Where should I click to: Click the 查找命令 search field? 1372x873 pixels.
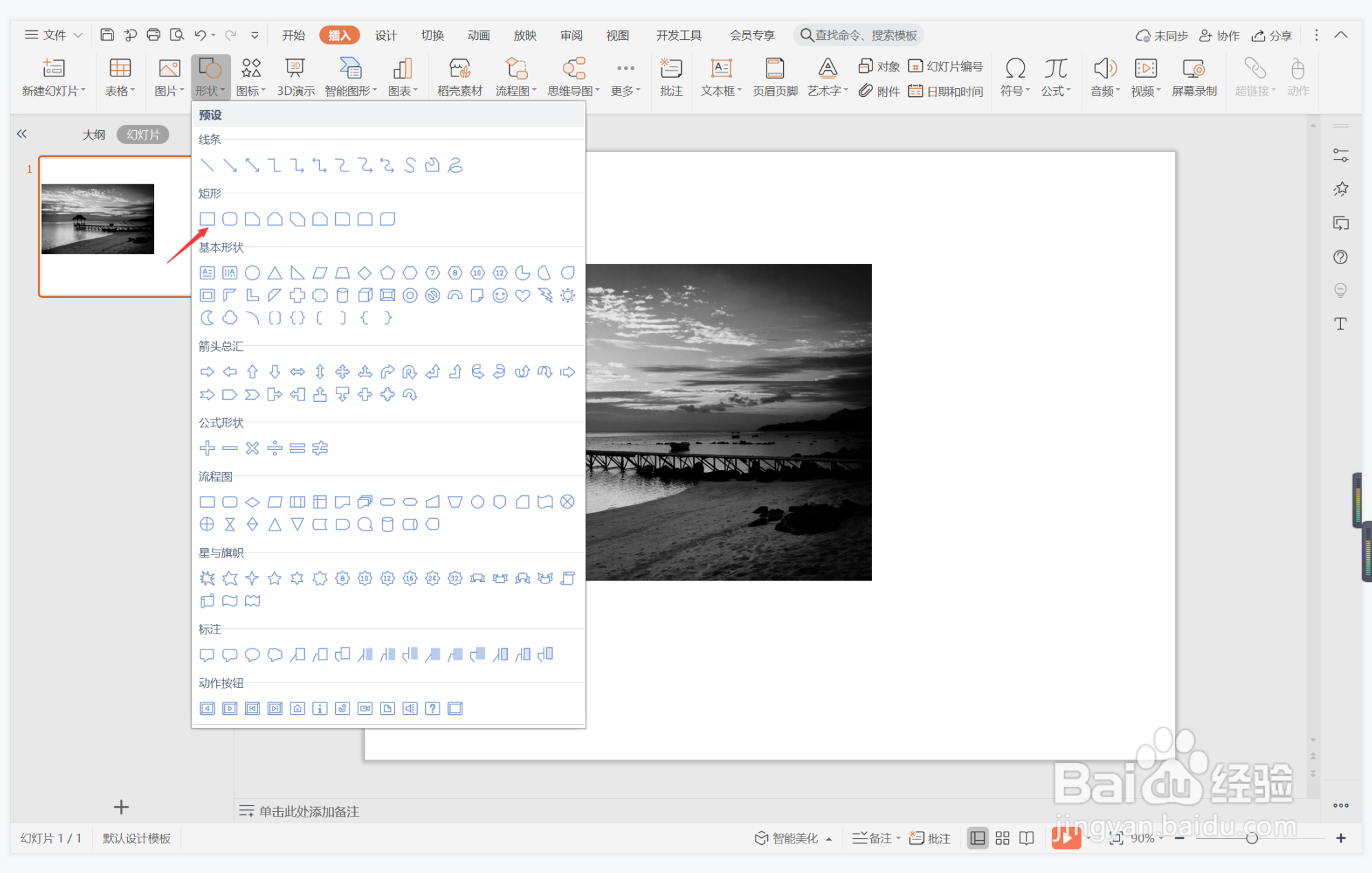pyautogui.click(x=859, y=35)
